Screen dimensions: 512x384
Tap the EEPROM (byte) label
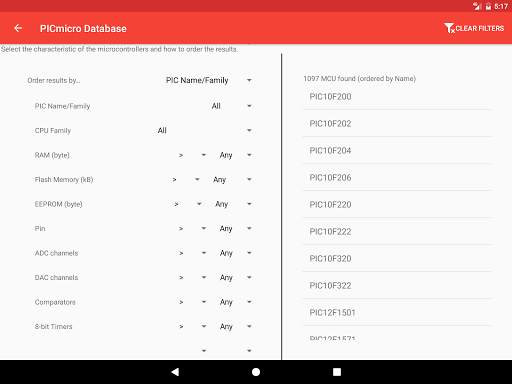(58, 204)
